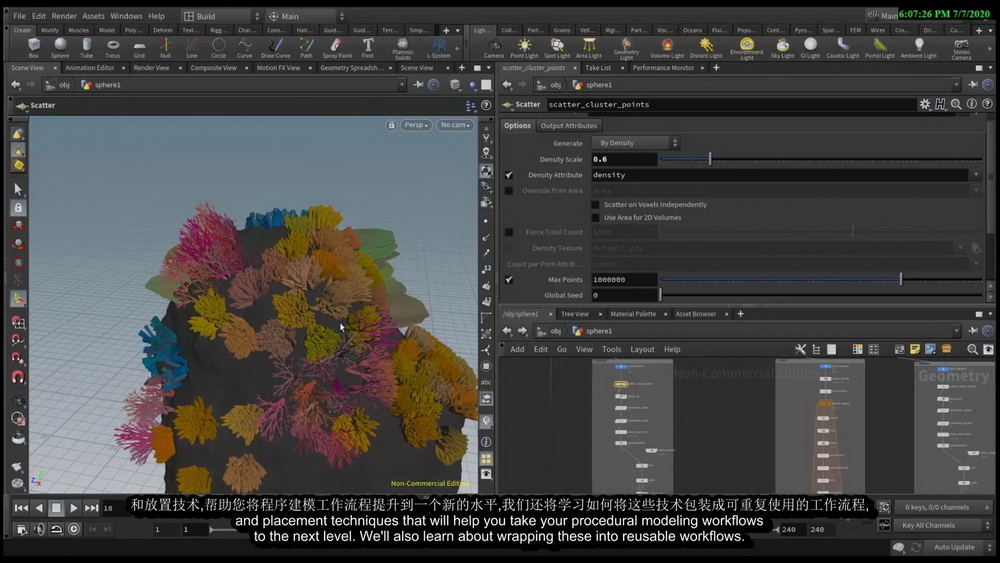Add a Camera from the shelf
Screen dimensions: 1000x563
click(x=494, y=48)
